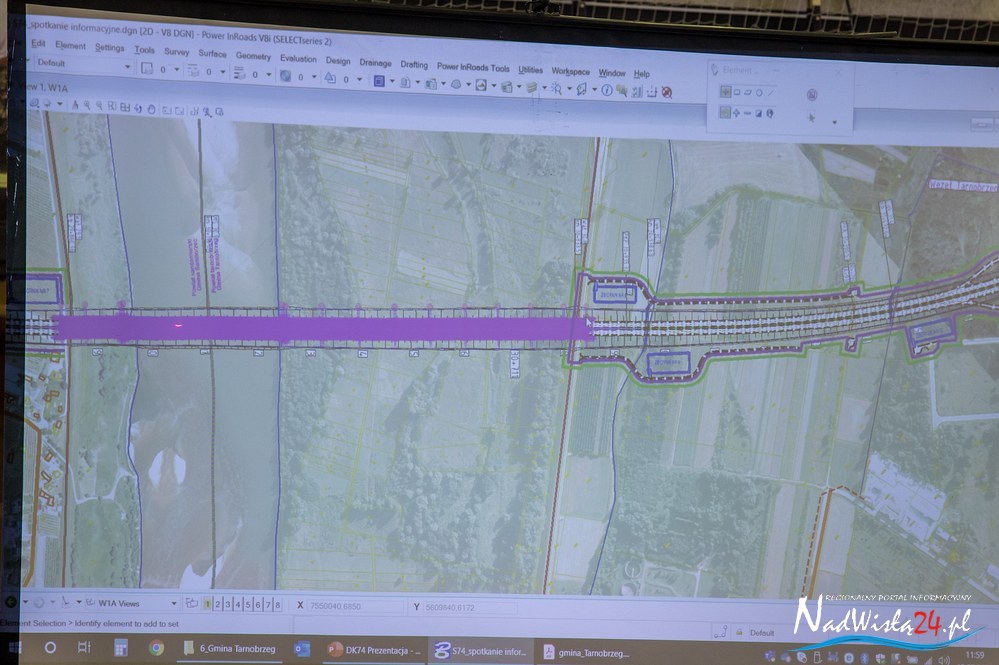Open the Drainage menu

375,62
